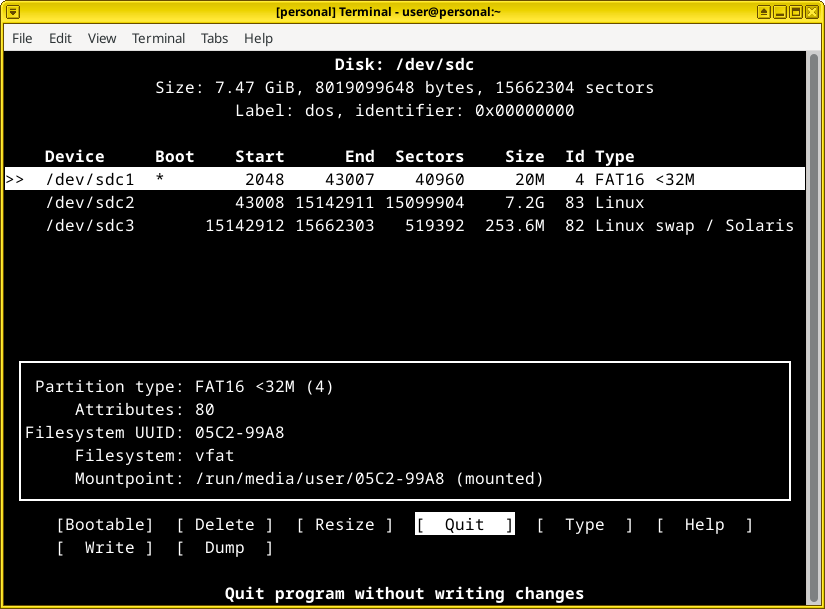Open the Terminal menu

click(x=158, y=38)
